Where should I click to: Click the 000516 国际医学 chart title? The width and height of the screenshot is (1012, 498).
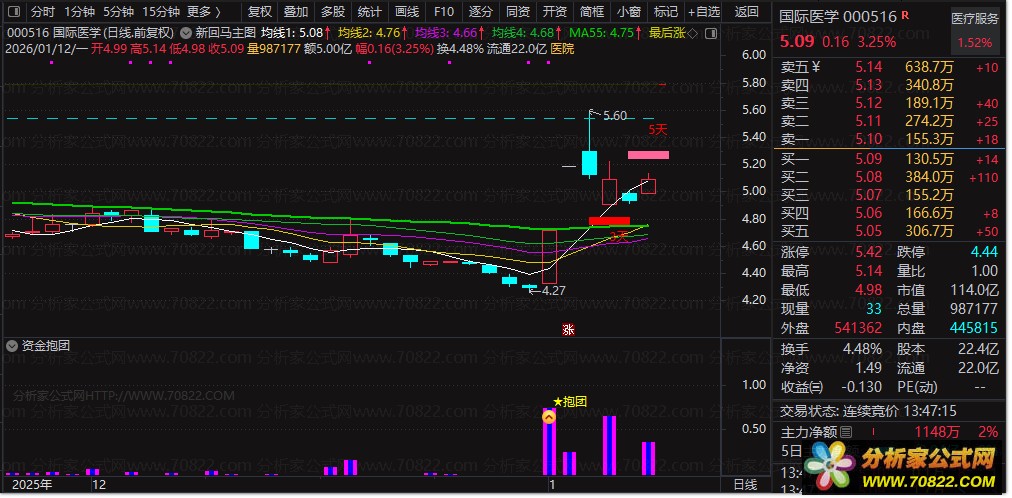point(90,32)
